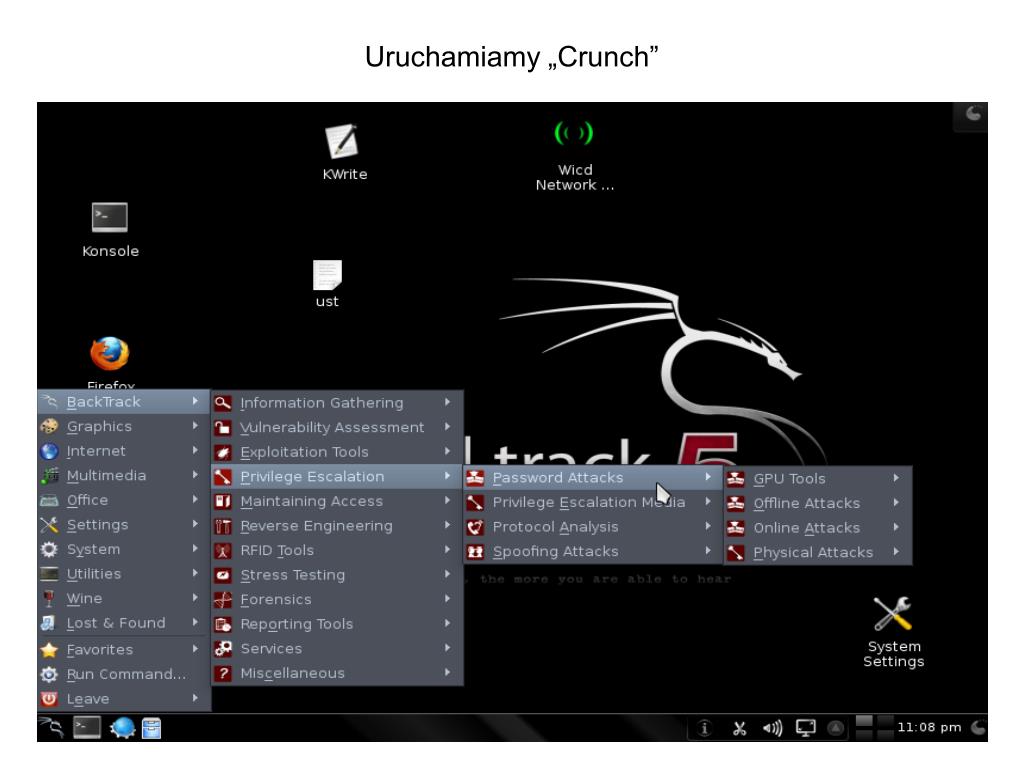Click the Reverse Engineering icon
The height and width of the screenshot is (768, 1024).
[x=223, y=526]
